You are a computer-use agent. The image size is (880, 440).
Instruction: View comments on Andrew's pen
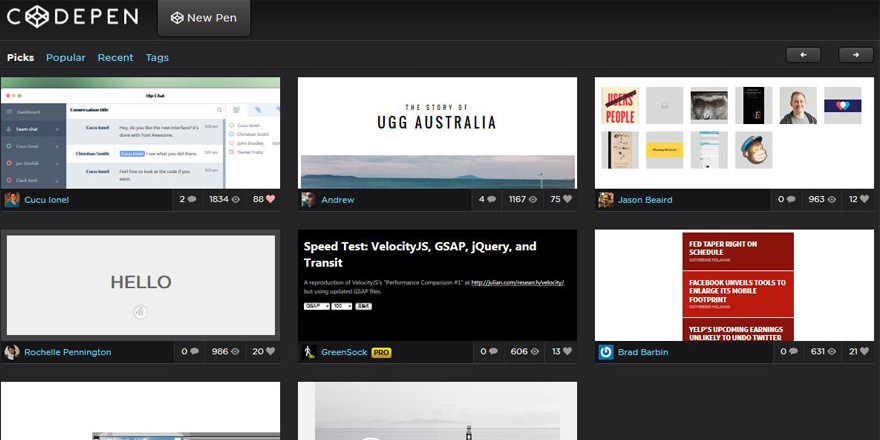pos(487,199)
